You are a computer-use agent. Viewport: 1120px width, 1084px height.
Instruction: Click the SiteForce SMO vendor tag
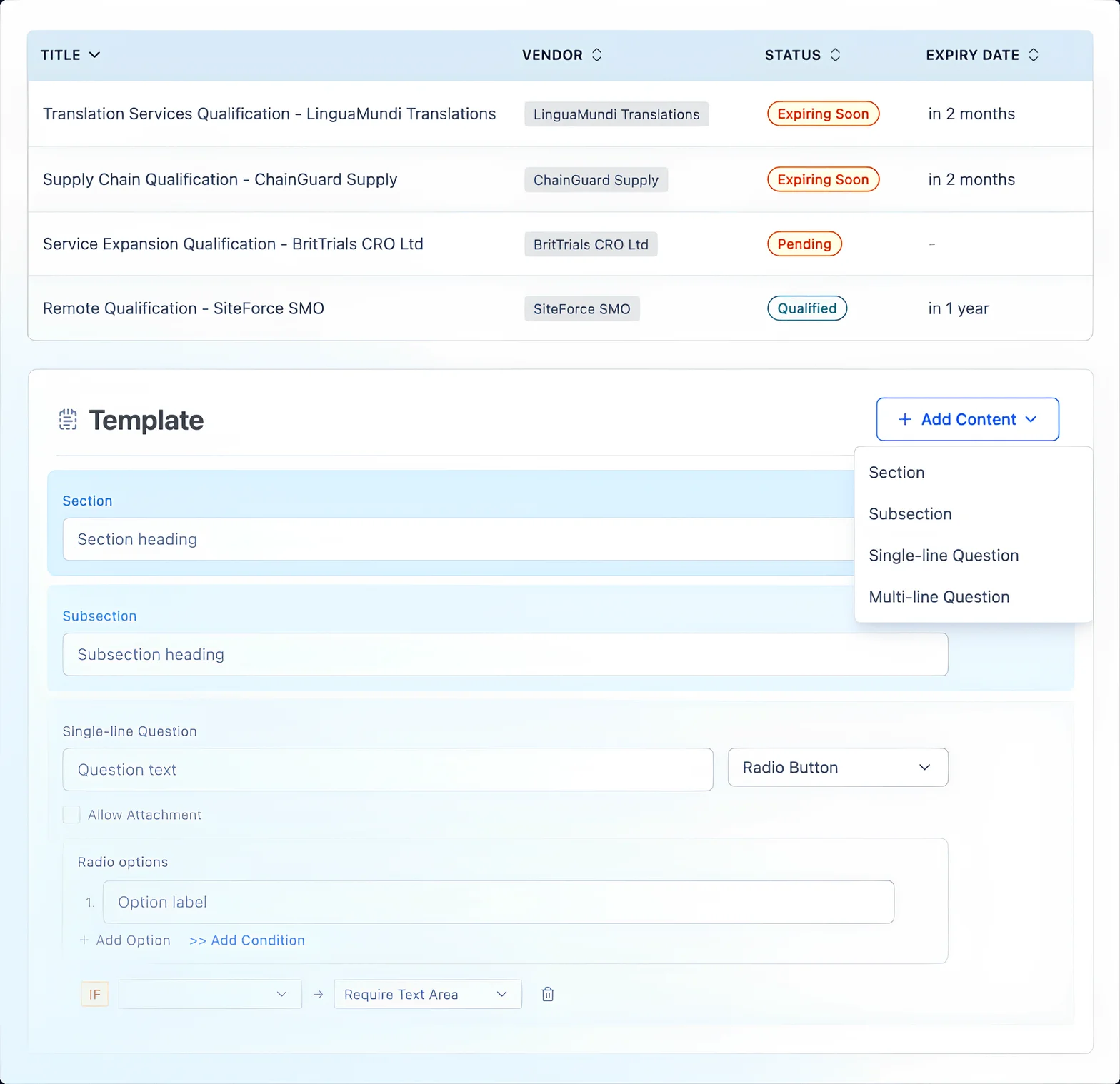(581, 308)
